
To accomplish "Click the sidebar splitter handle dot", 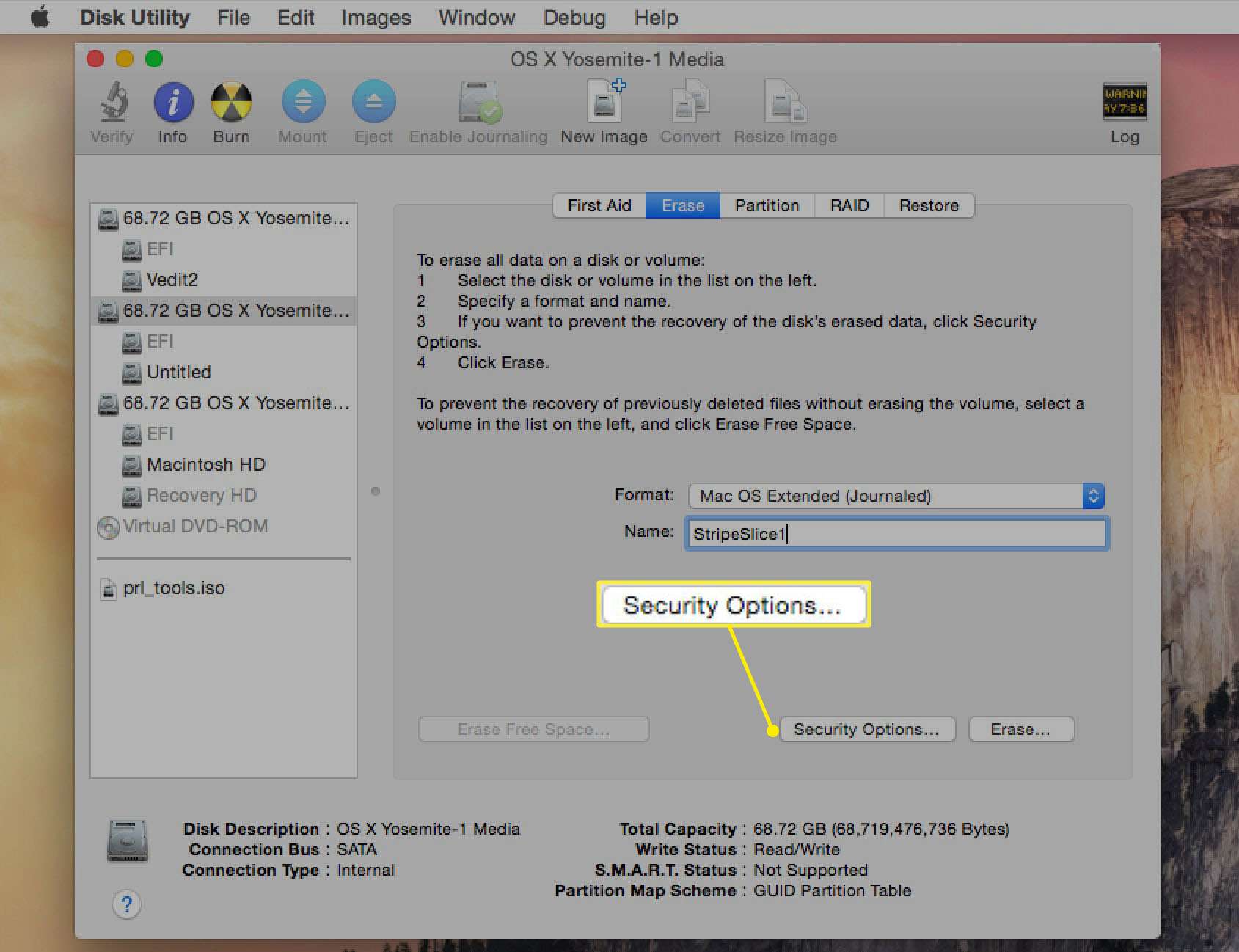I will [x=376, y=491].
